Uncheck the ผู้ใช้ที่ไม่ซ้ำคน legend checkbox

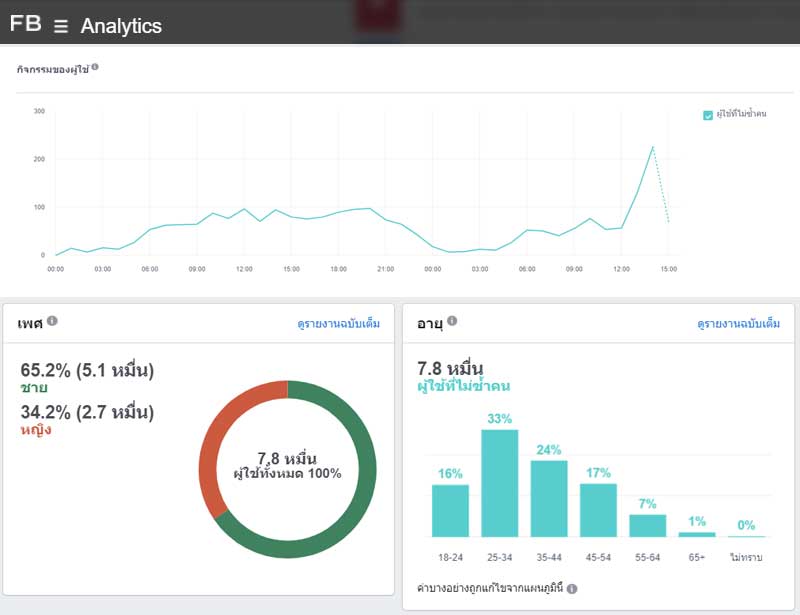tap(708, 115)
